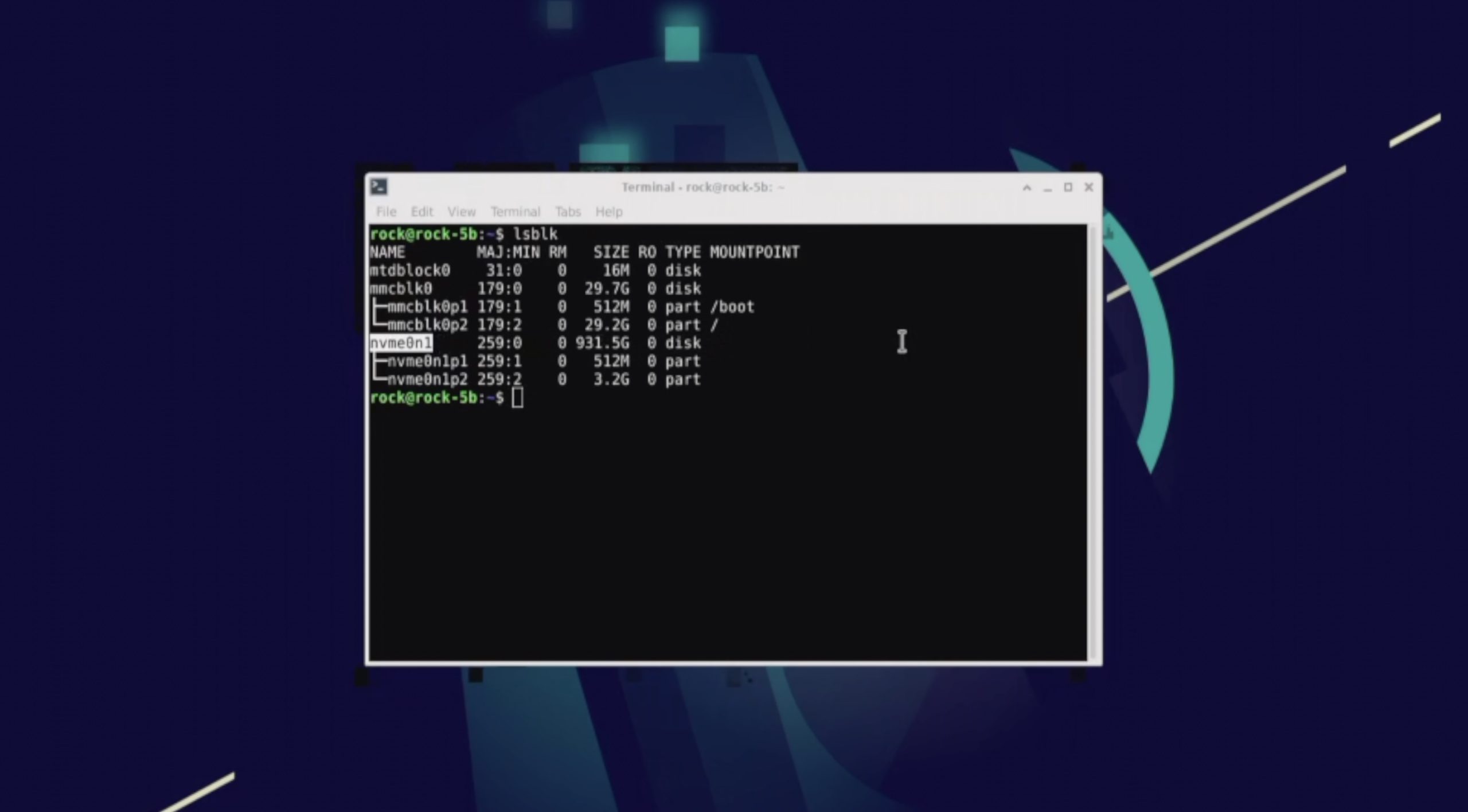Click the terminal's vertical scrollbar
Screen dimensions: 1468x812
pyautogui.click(x=1094, y=442)
